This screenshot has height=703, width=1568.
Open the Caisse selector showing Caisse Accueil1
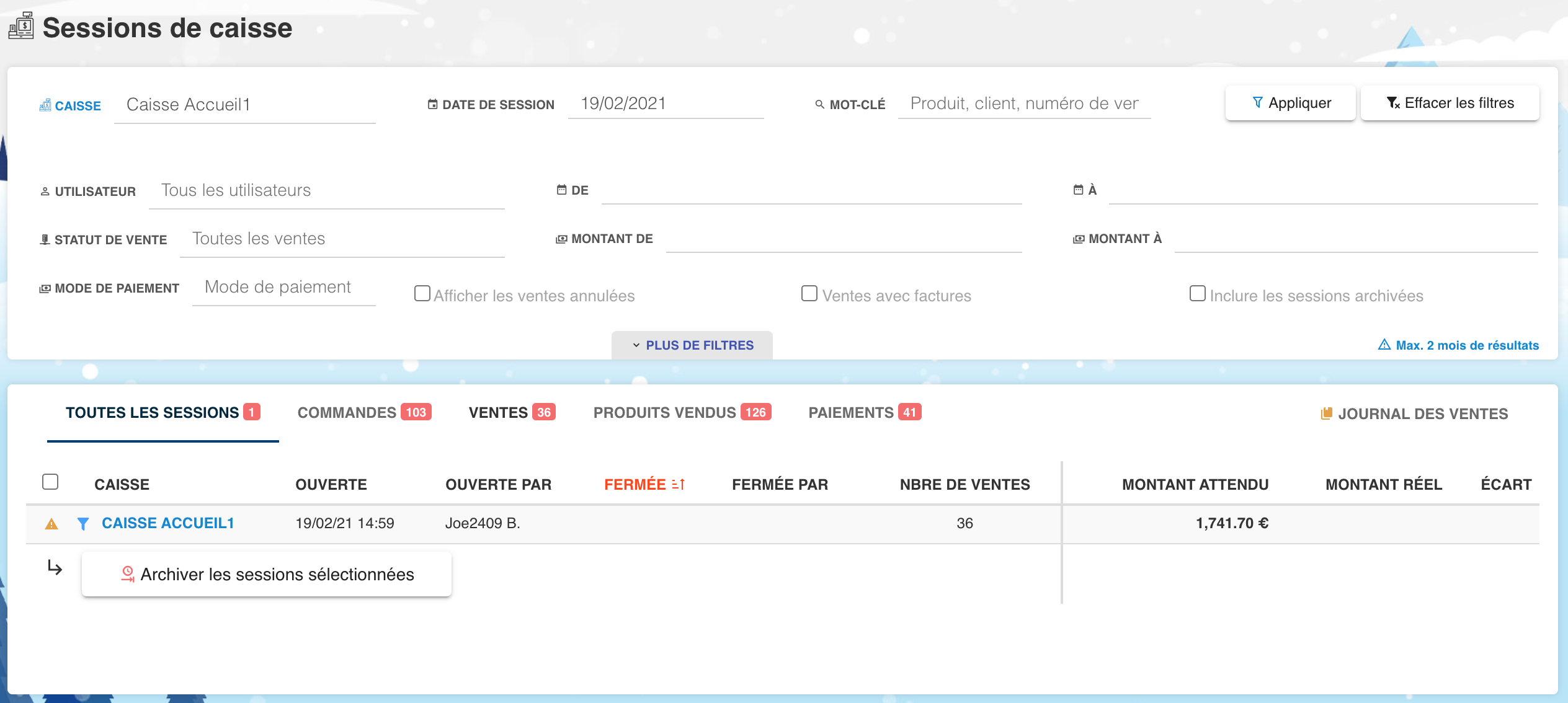pos(244,105)
